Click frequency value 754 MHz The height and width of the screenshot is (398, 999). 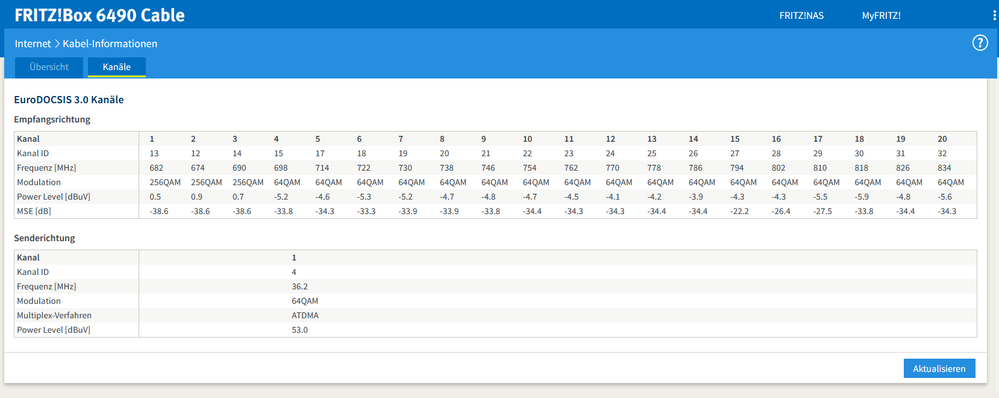point(529,168)
